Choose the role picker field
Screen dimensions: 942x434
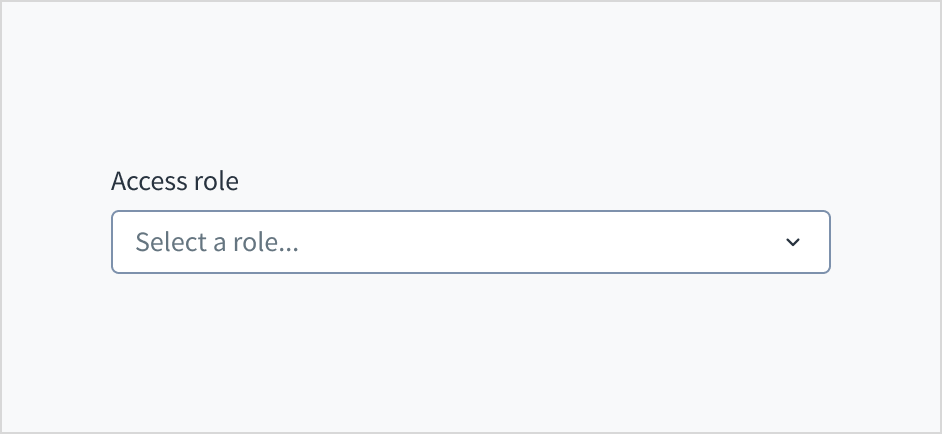[x=470, y=242]
